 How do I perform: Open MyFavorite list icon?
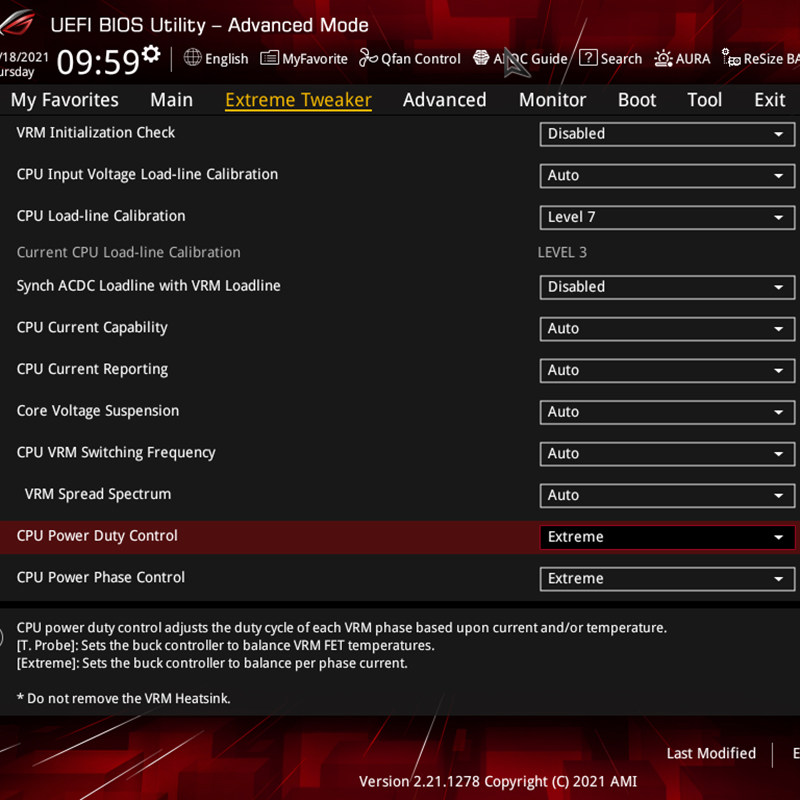pos(269,58)
